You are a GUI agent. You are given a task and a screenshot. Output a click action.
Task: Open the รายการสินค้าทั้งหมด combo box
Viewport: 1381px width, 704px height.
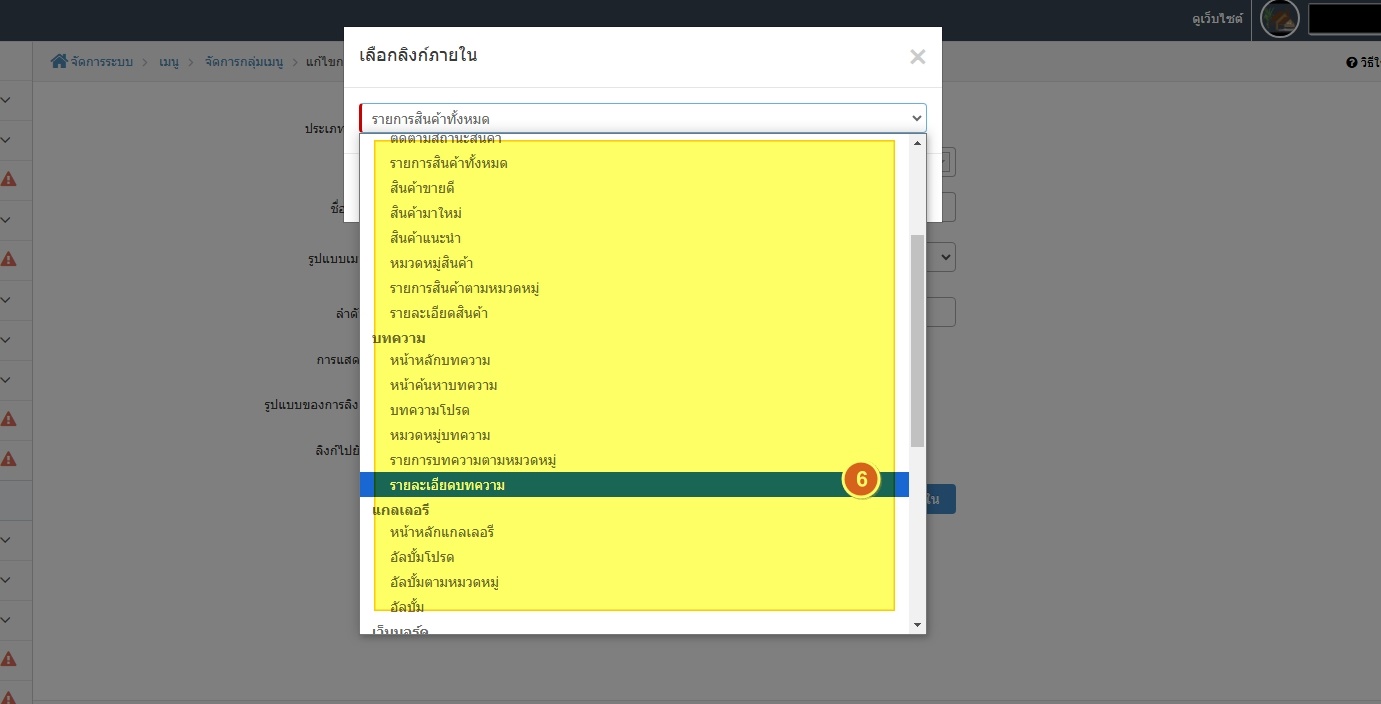pos(643,118)
